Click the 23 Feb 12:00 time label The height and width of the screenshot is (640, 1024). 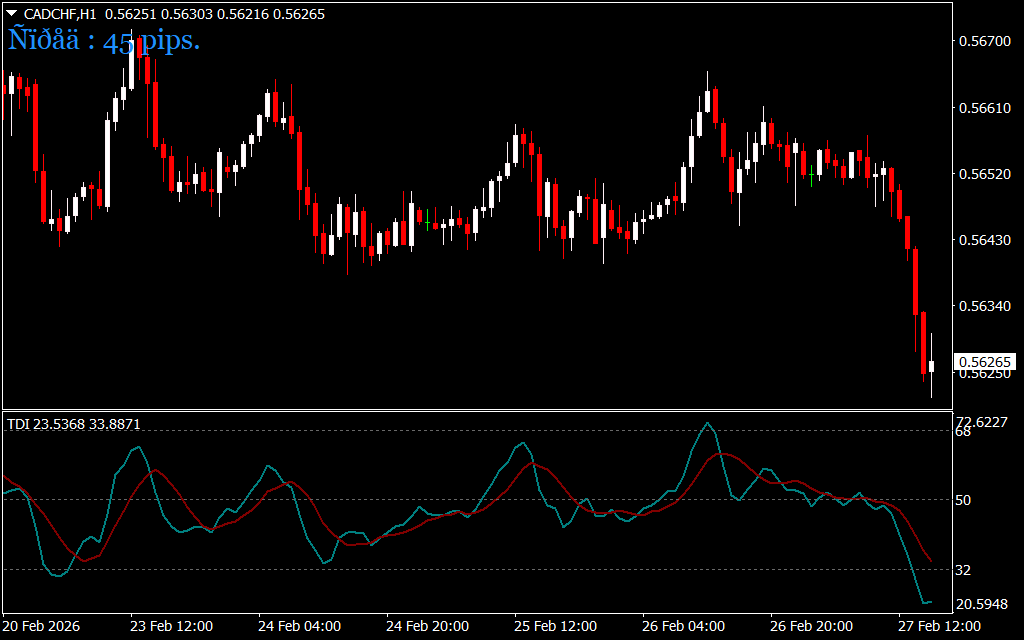171,626
